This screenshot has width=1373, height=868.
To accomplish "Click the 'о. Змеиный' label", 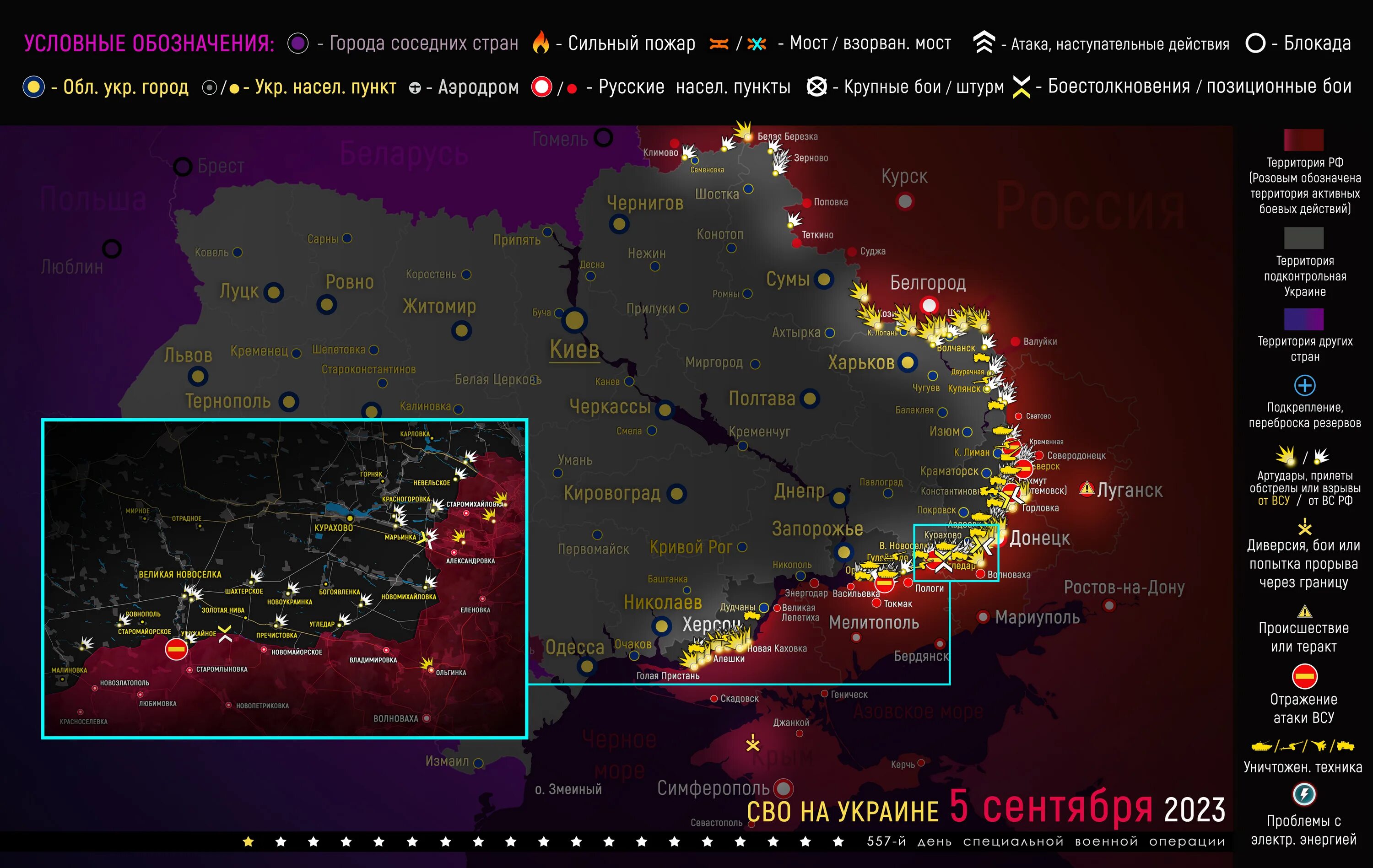I will tap(568, 789).
